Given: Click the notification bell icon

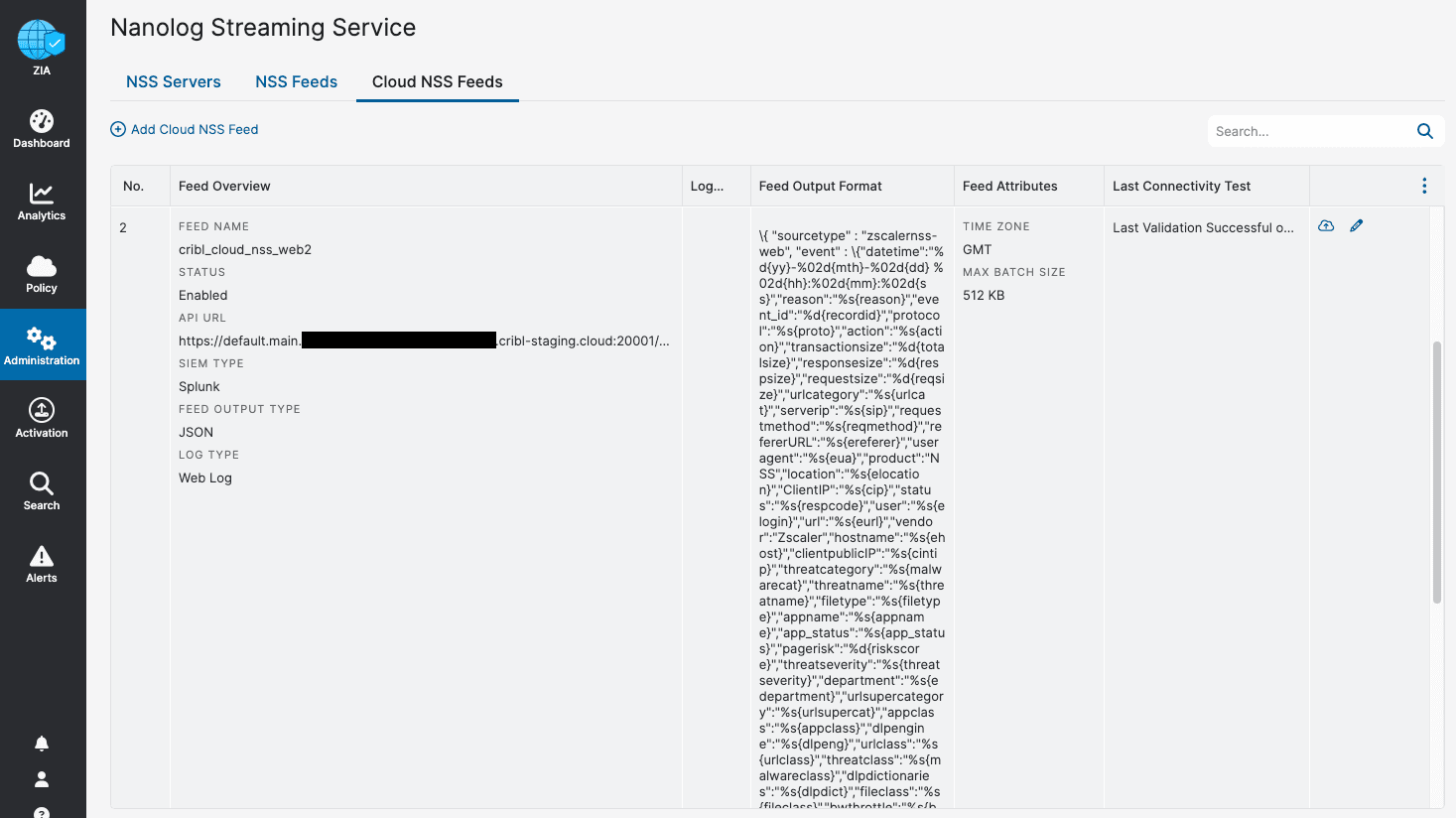Looking at the screenshot, I should click(42, 744).
